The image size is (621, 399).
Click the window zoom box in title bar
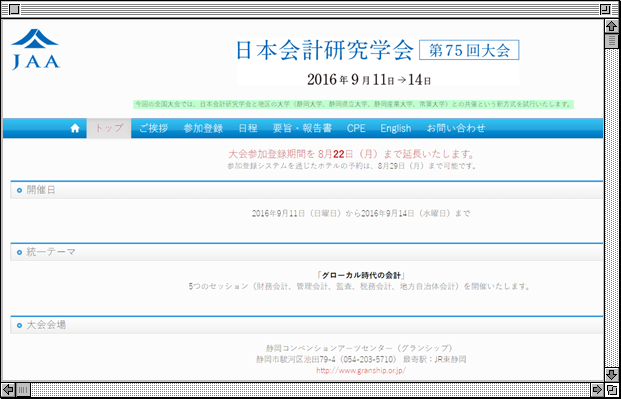pos(606,9)
